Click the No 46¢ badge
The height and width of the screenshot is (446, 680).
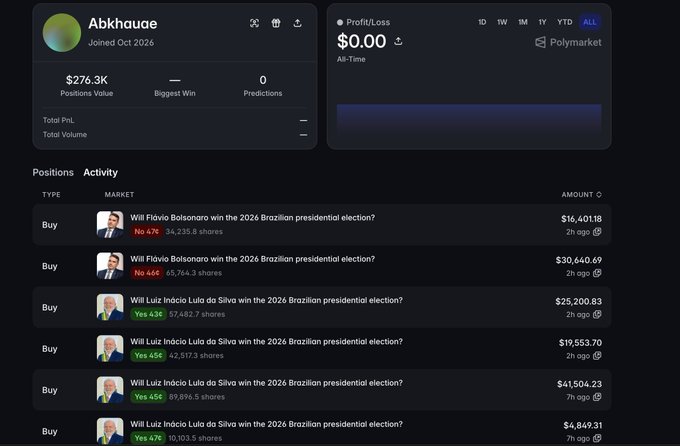pyautogui.click(x=147, y=273)
